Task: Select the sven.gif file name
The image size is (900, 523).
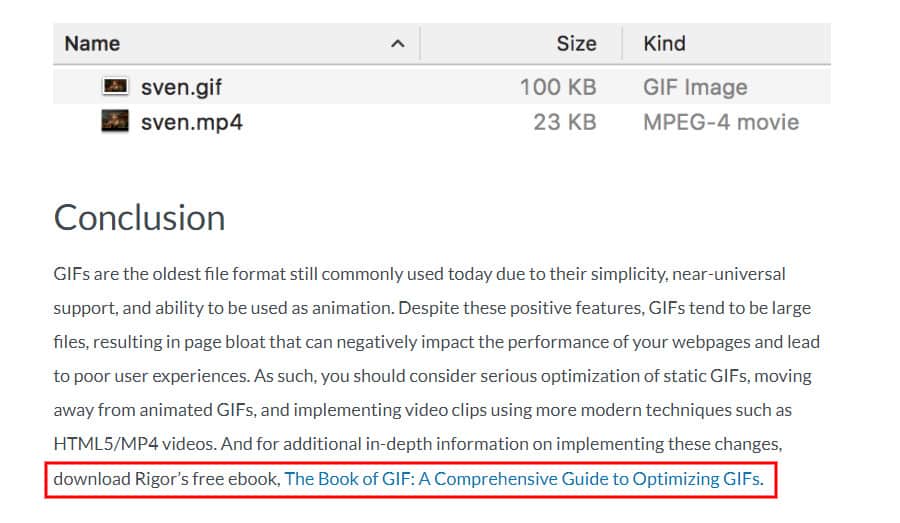Action: coord(181,87)
